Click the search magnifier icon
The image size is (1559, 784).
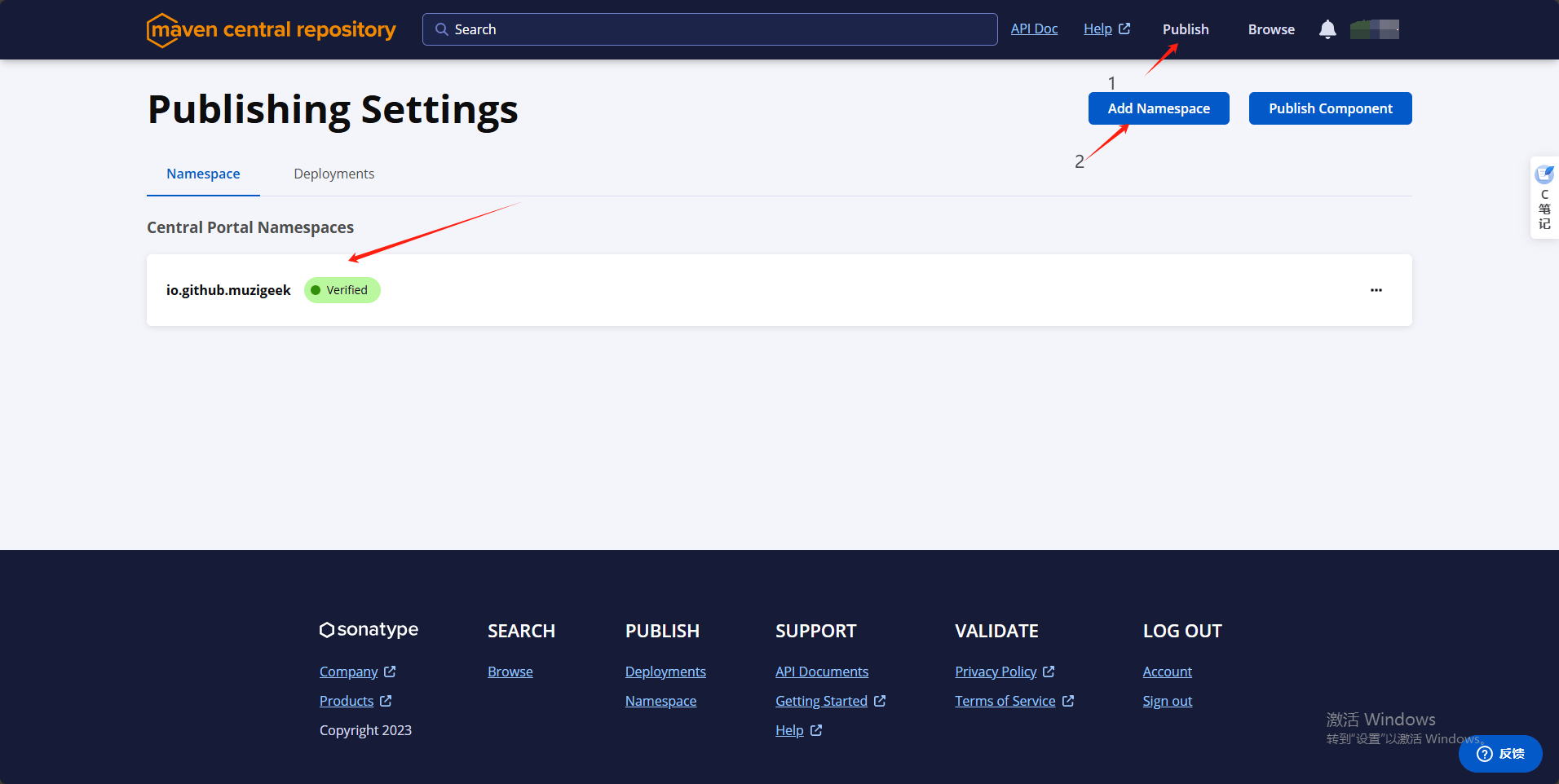click(441, 29)
